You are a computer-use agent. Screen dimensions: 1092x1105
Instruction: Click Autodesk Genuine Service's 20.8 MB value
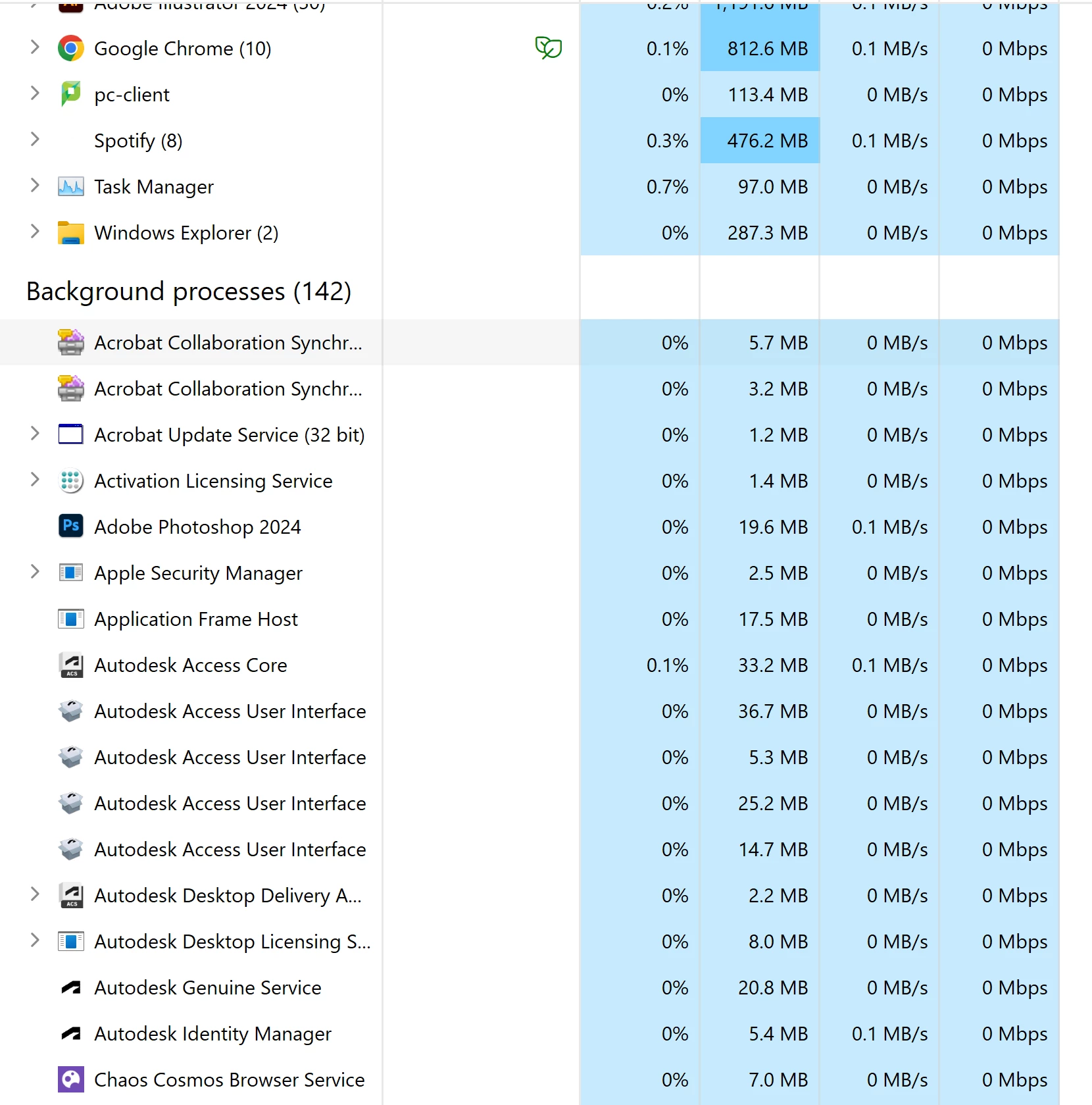tap(773, 988)
